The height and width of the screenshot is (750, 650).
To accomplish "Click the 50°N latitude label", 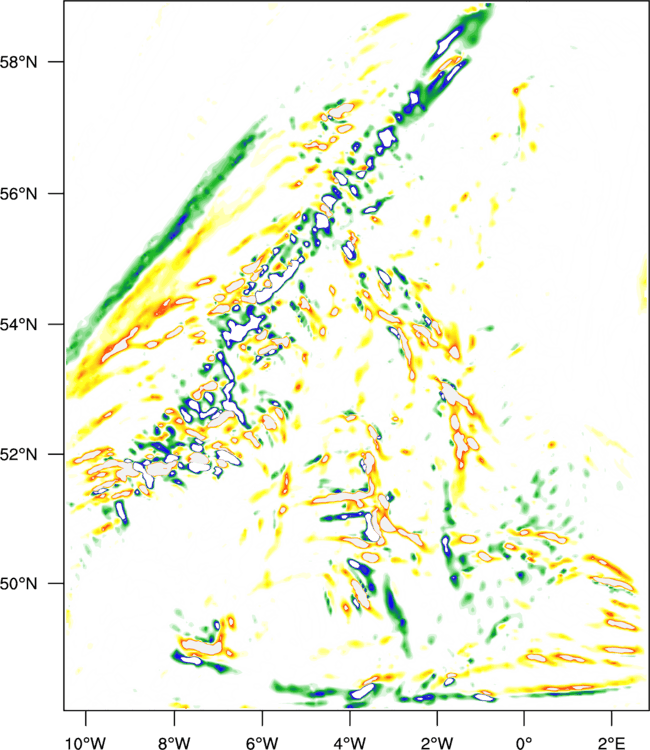I will click(x=19, y=584).
